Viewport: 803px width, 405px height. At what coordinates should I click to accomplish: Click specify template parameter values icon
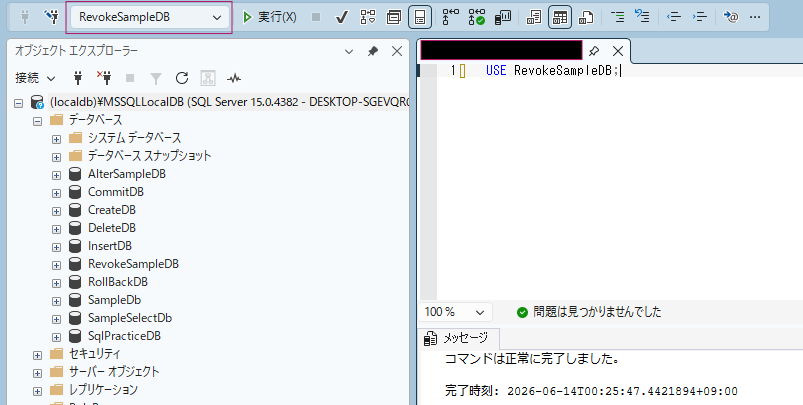(731, 17)
